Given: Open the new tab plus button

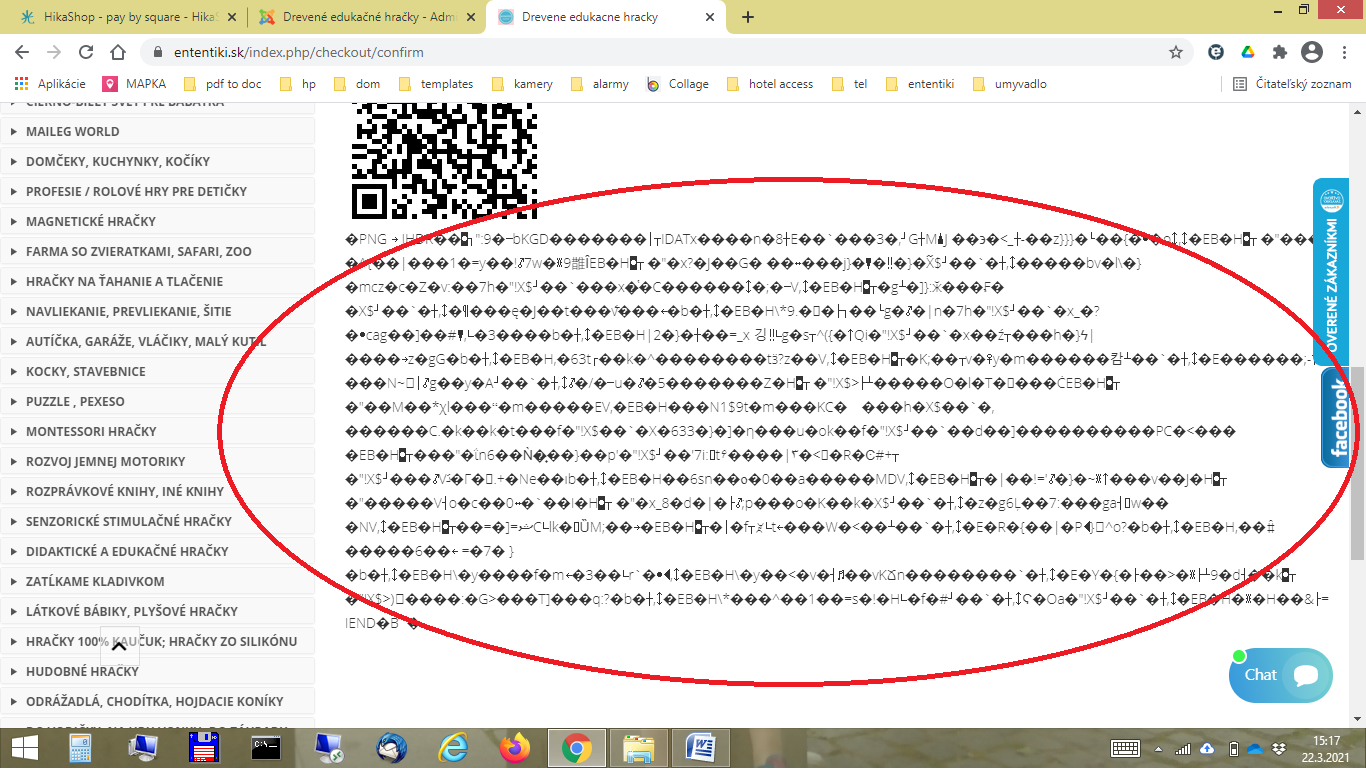Looking at the screenshot, I should point(748,17).
